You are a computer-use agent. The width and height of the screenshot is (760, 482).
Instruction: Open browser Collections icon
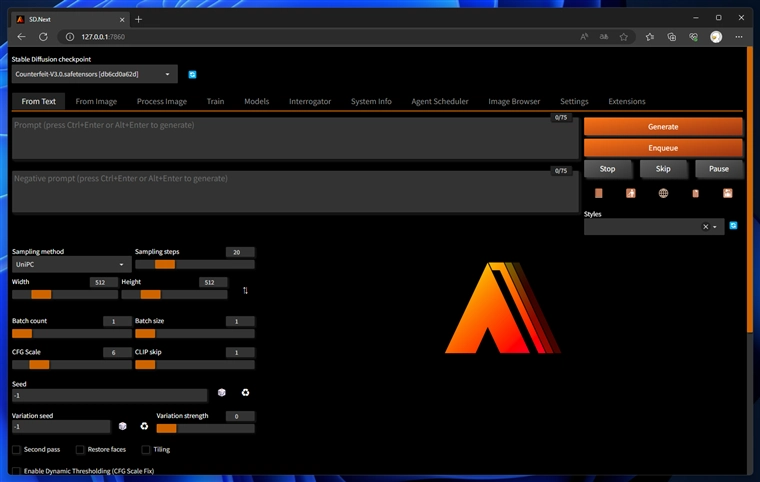coord(671,37)
